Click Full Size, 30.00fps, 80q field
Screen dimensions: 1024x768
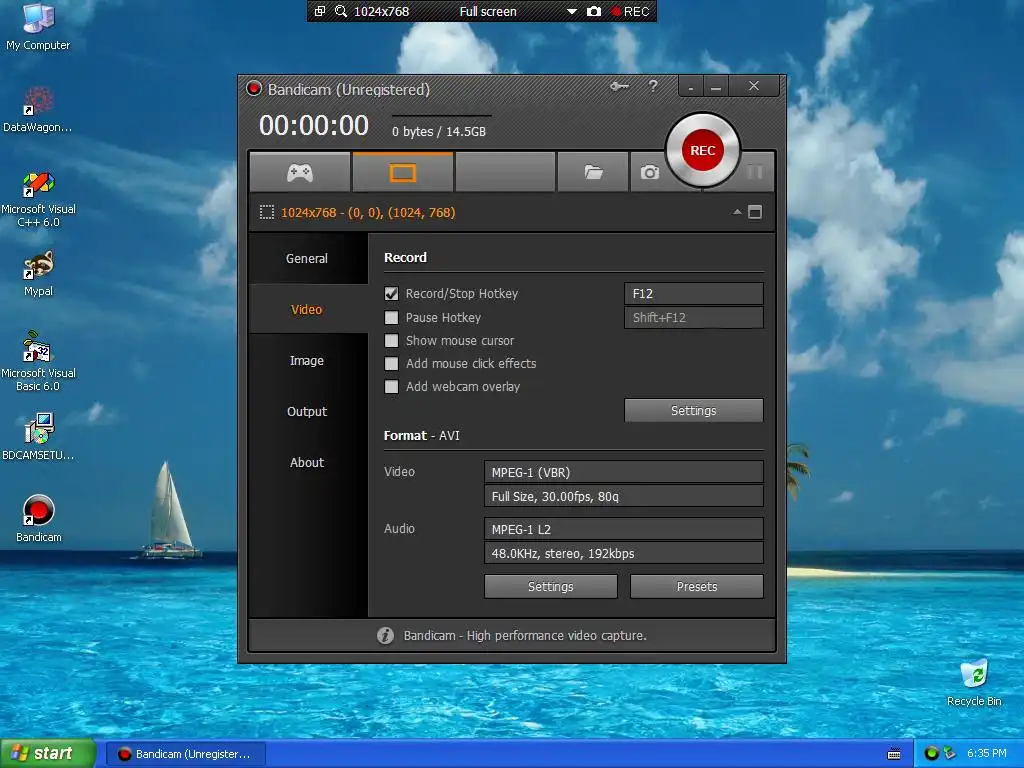coord(624,496)
